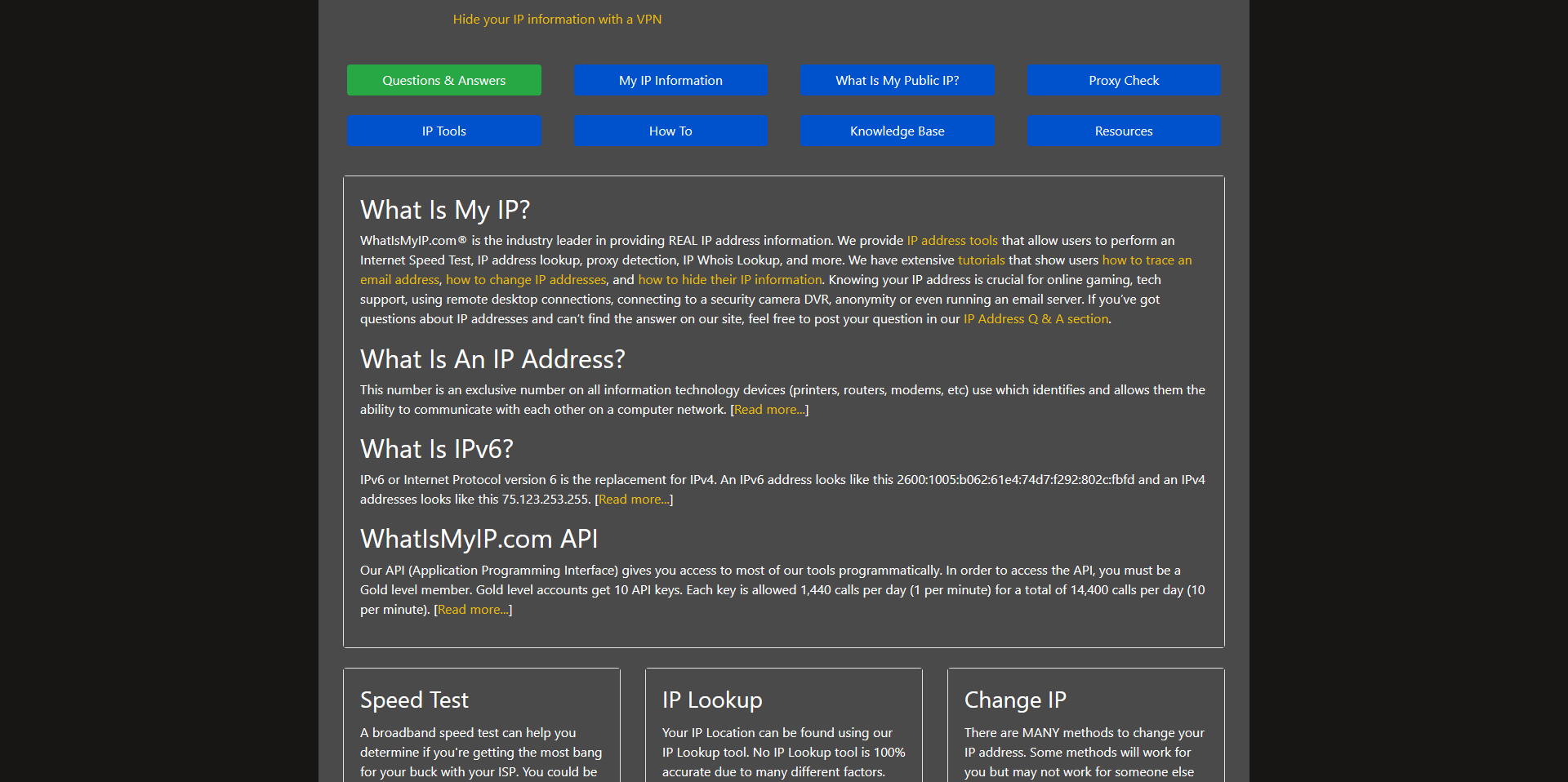Image resolution: width=1568 pixels, height=782 pixels.
Task: Open the Knowledge Base menu
Action: [x=897, y=131]
